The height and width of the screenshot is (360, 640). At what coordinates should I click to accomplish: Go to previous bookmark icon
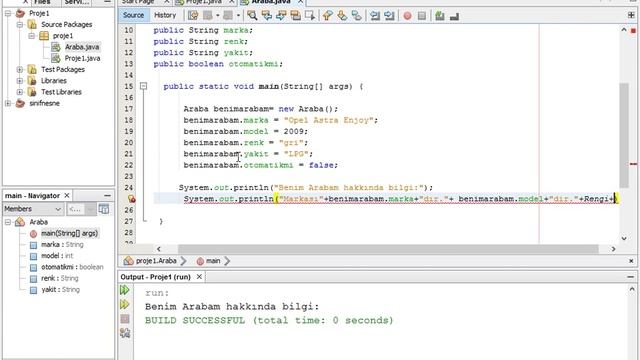327,16
